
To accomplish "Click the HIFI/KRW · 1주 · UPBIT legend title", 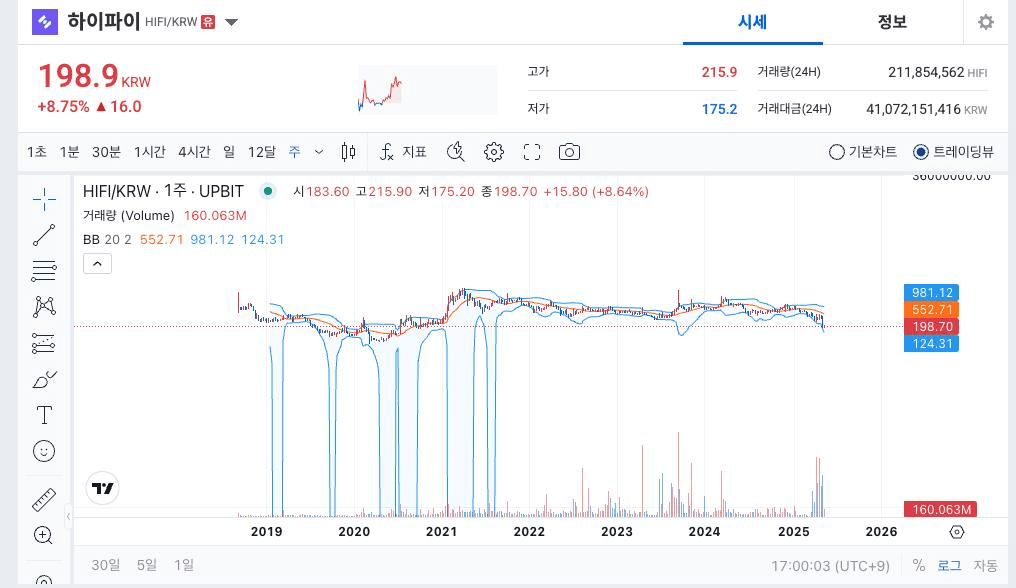I will [163, 191].
